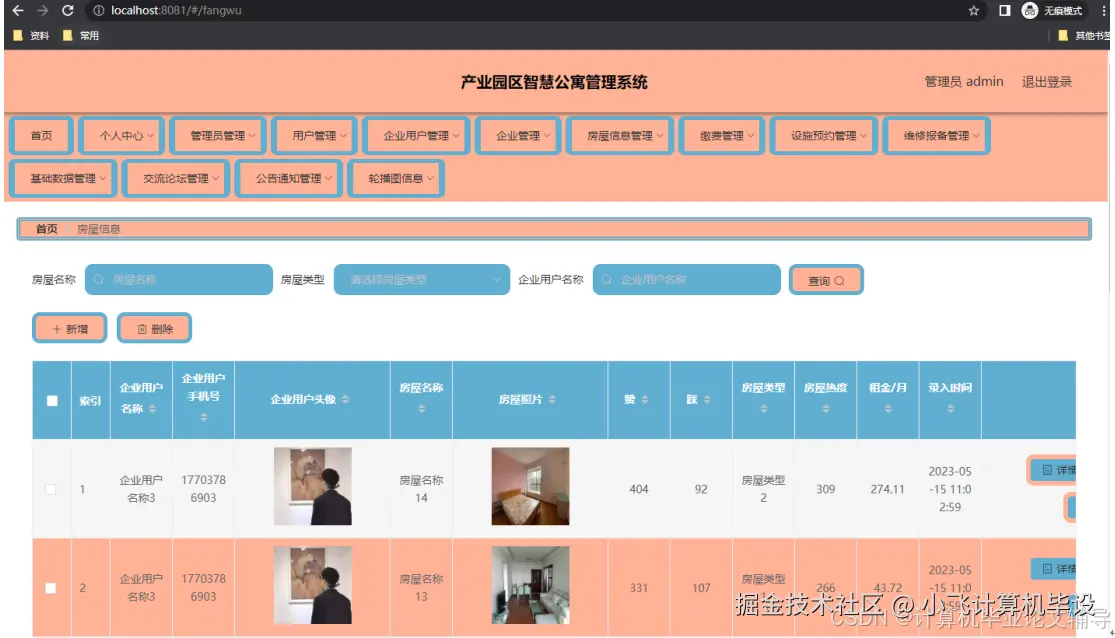Viewport: 1115px width, 638px height.
Task: Open the house photo in row 2
Action: pos(530,585)
